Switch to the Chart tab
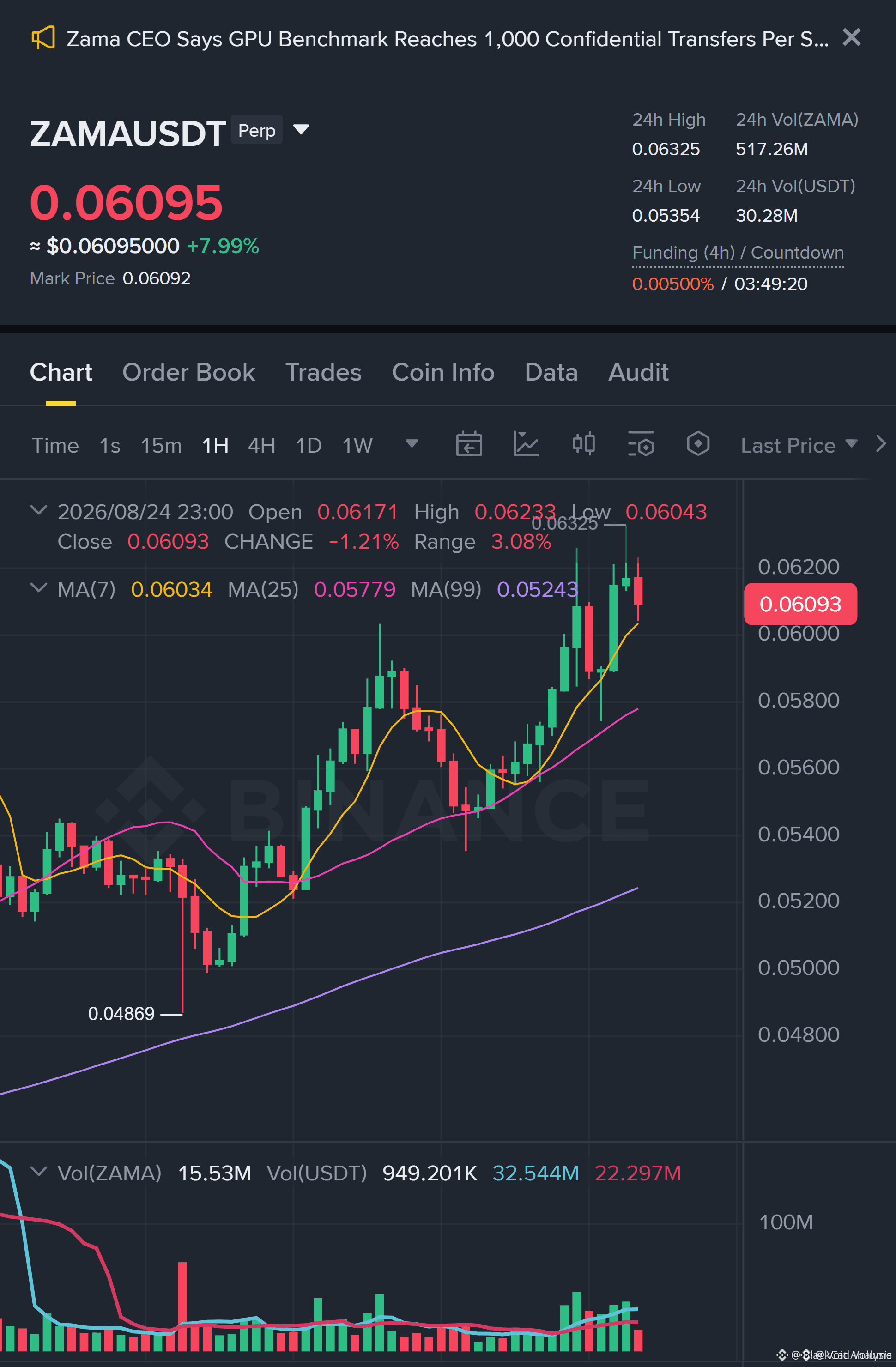This screenshot has width=896, height=1367. [61, 372]
